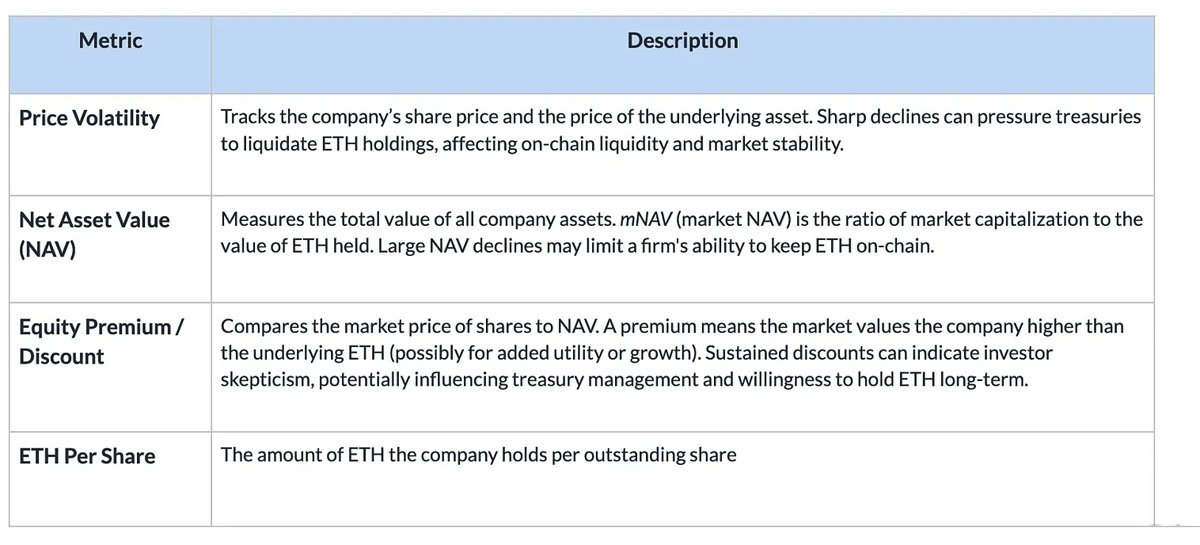
Task: Select the Net Asset Value (NAV) cell
Action: pos(94,233)
